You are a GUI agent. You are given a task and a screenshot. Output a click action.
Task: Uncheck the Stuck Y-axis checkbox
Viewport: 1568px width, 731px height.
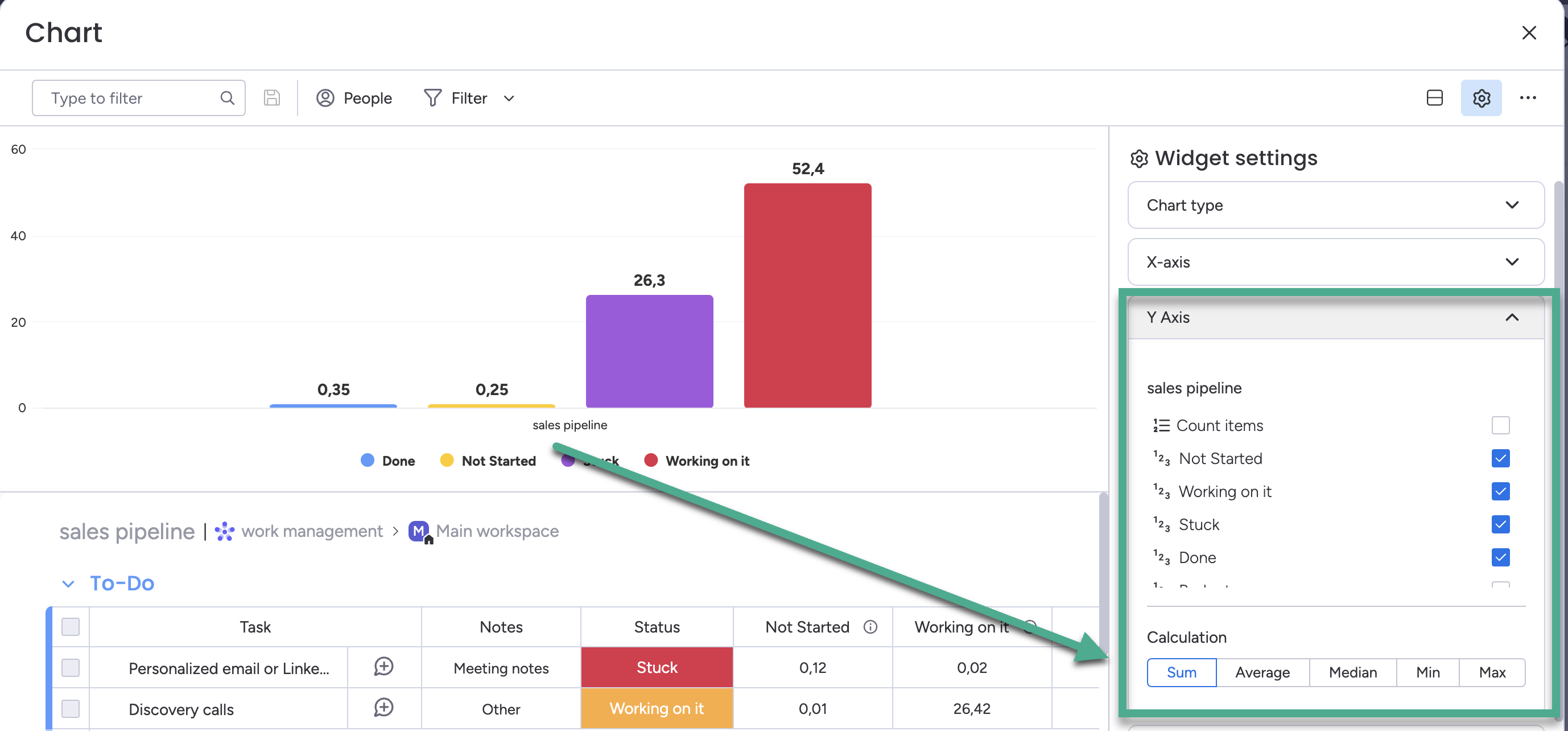1500,524
